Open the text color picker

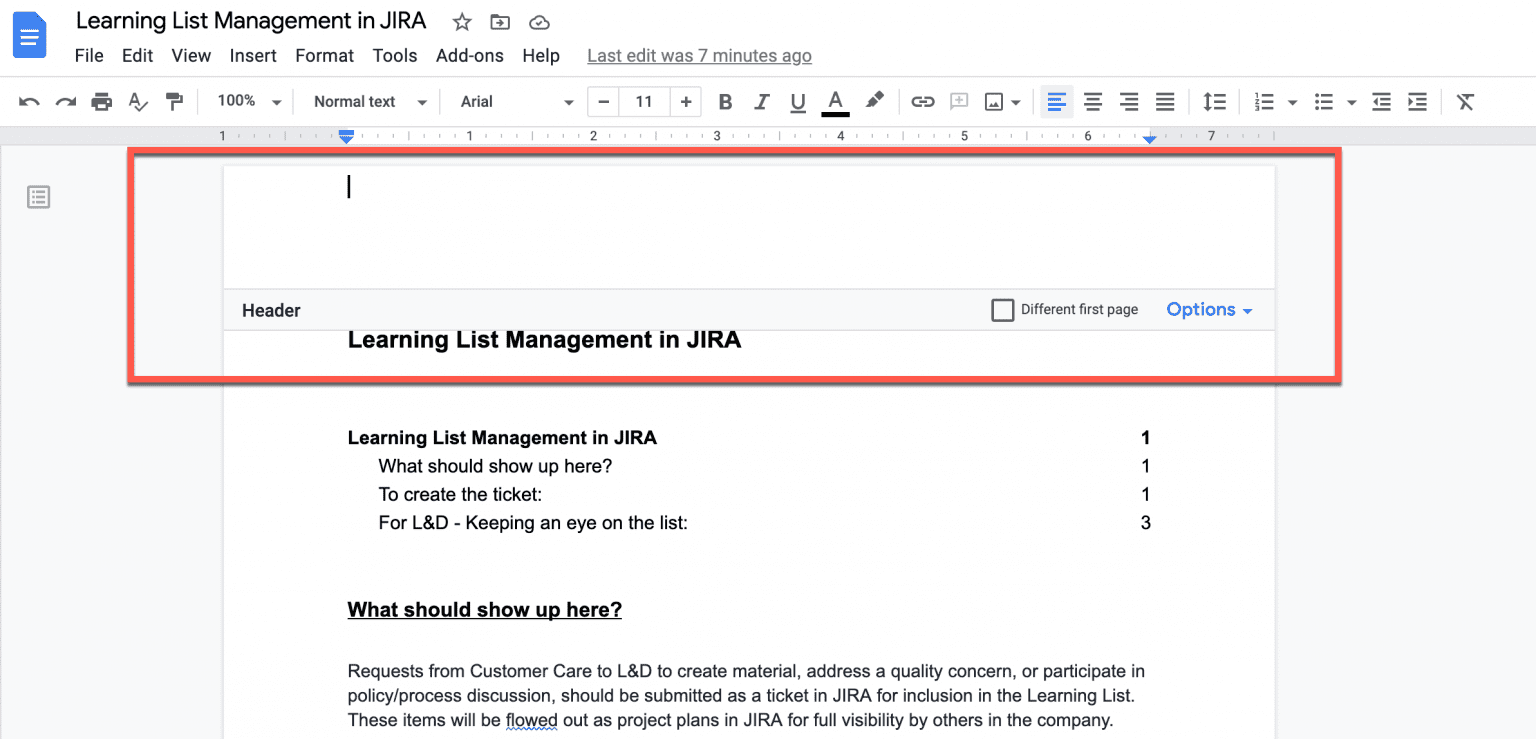pyautogui.click(x=835, y=102)
